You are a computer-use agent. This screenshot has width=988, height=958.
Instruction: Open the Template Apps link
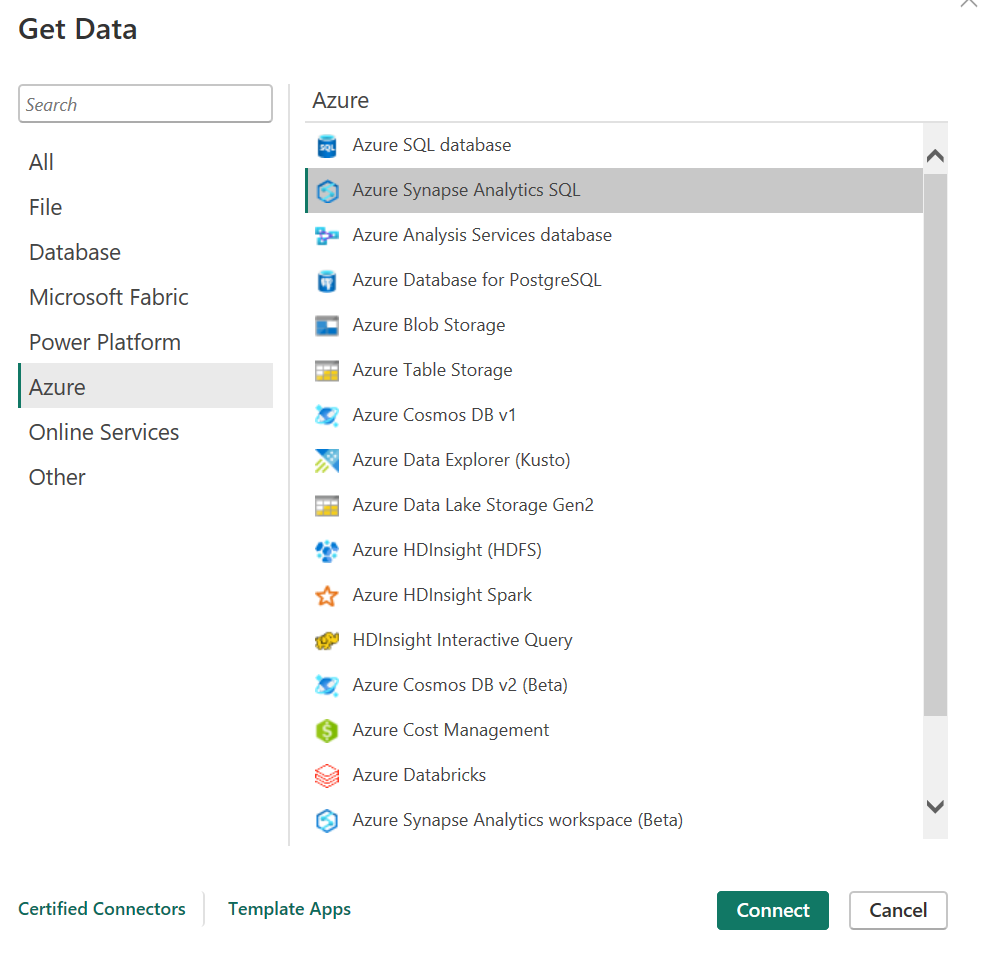(x=289, y=909)
